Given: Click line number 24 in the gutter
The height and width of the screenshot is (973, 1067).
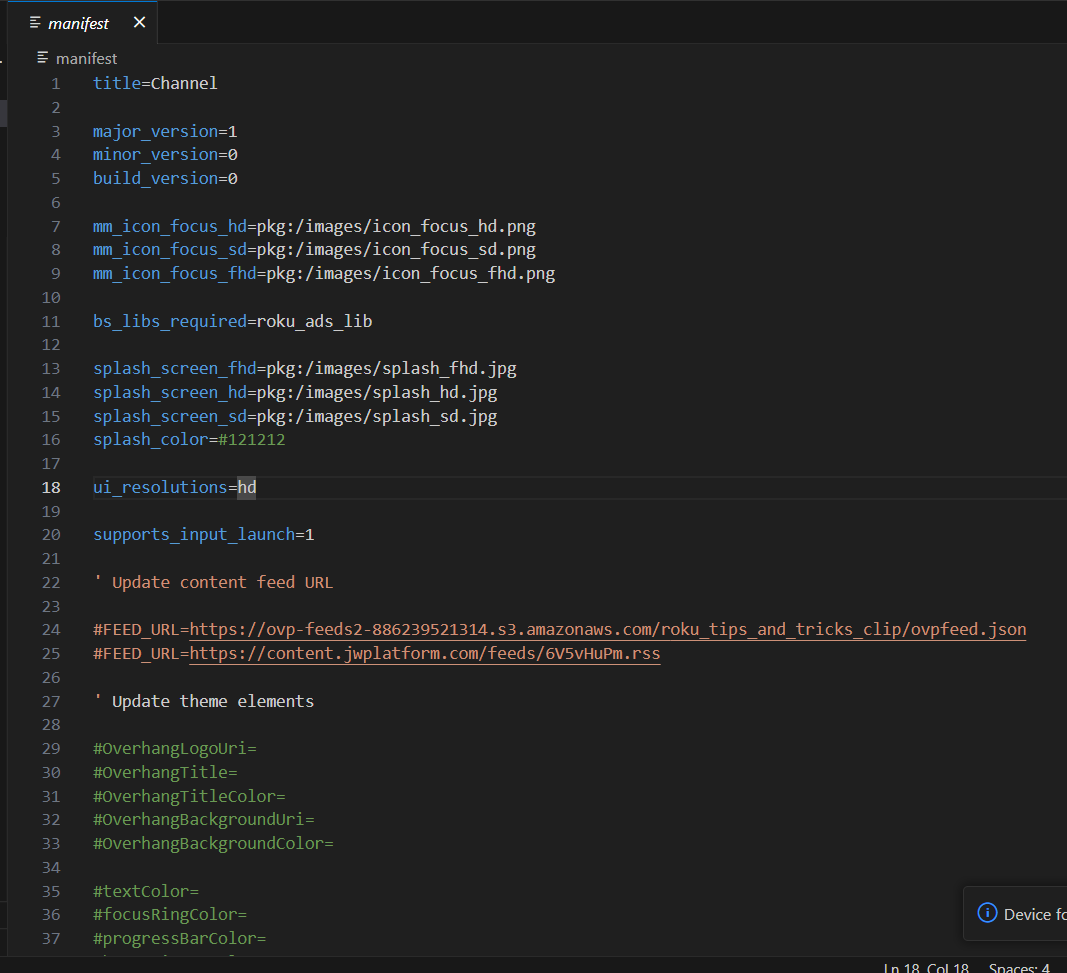Looking at the screenshot, I should [51, 629].
